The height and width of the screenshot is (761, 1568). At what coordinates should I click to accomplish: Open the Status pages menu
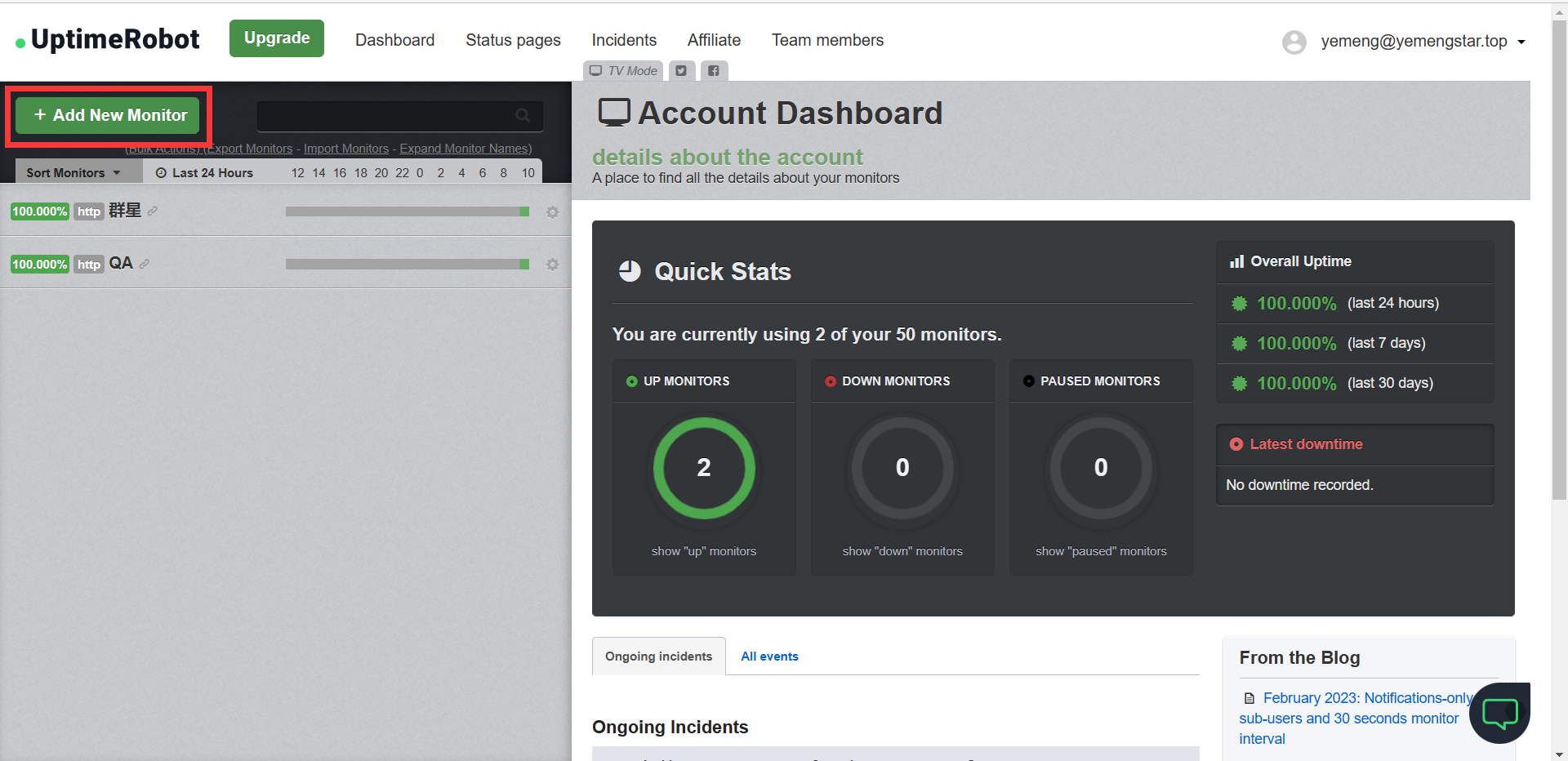[x=513, y=40]
